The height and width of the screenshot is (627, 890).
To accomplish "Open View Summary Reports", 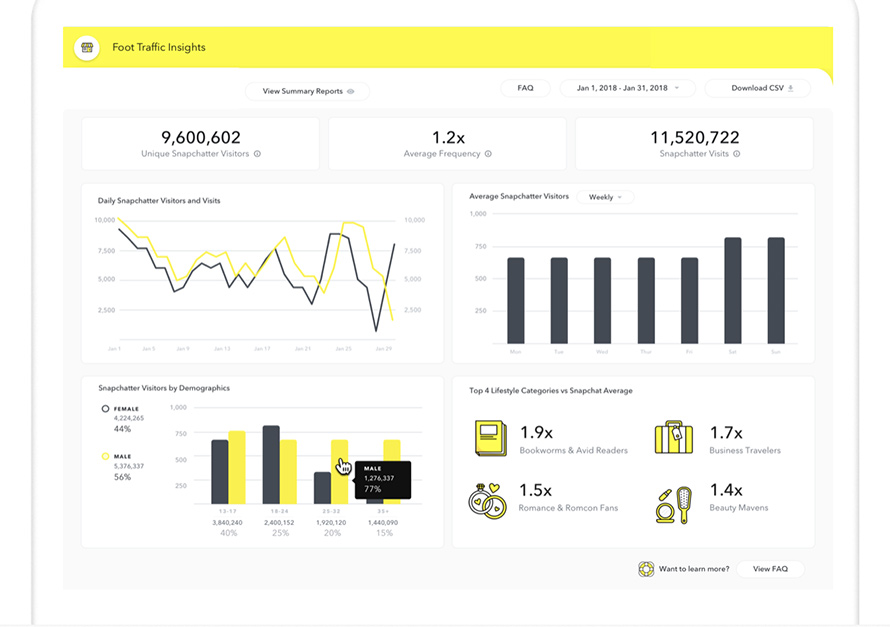I will point(308,91).
